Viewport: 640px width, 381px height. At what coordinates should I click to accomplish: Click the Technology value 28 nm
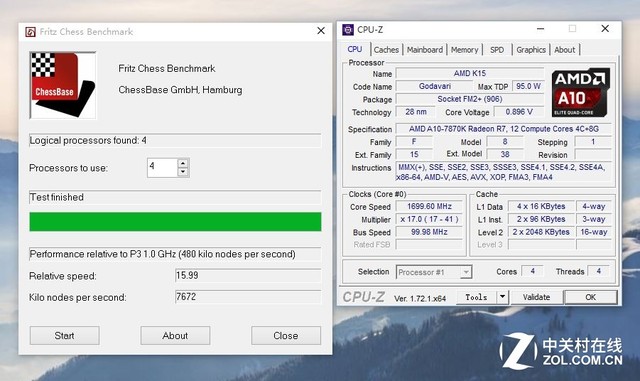(416, 112)
